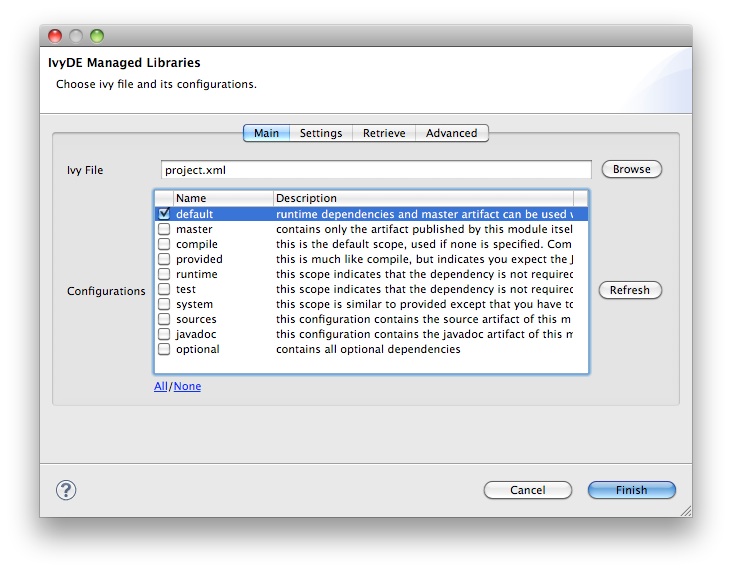Tick the provided configuration checkbox
732x572 pixels.
click(x=164, y=259)
